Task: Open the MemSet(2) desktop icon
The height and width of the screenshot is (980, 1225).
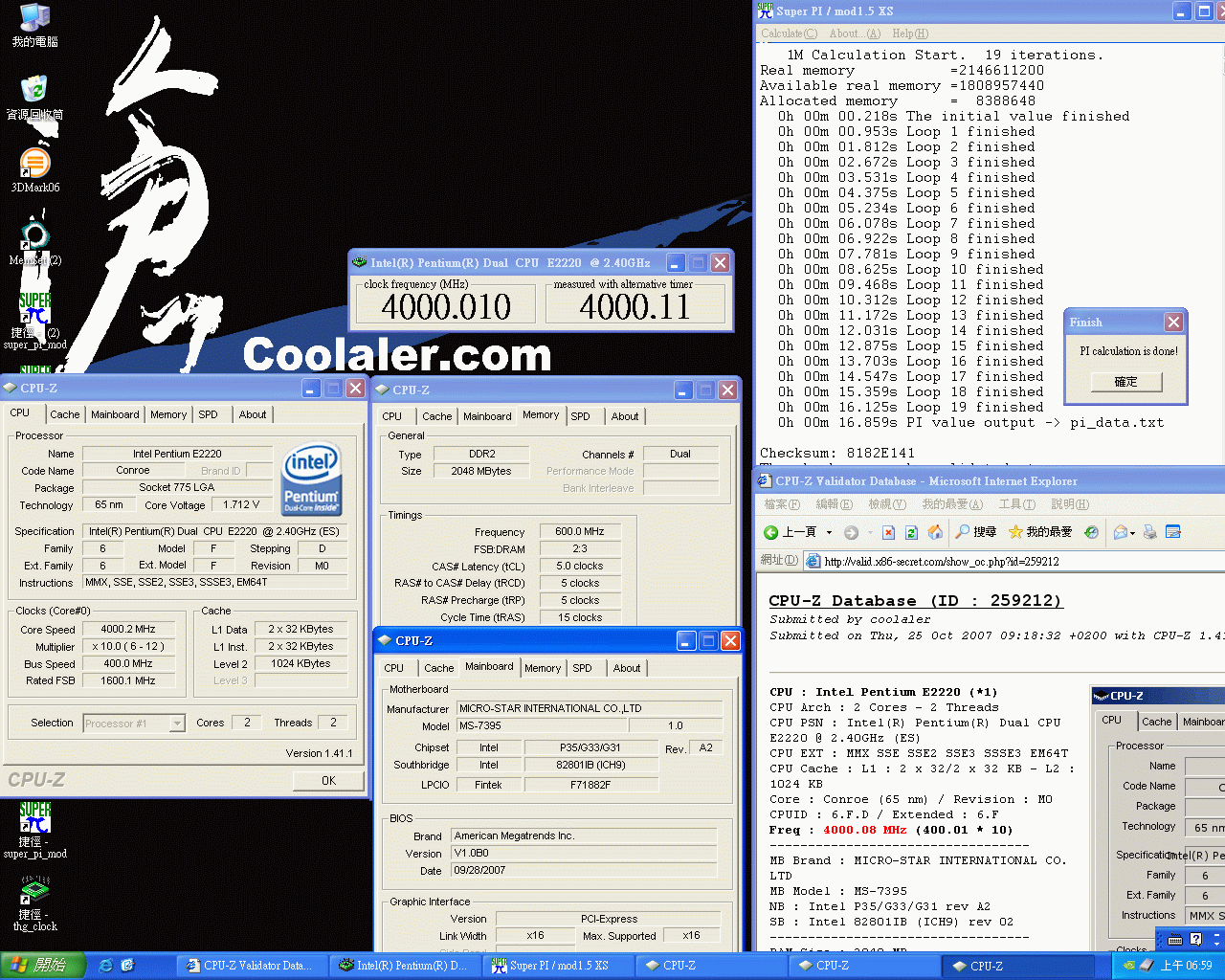Action: point(34,243)
